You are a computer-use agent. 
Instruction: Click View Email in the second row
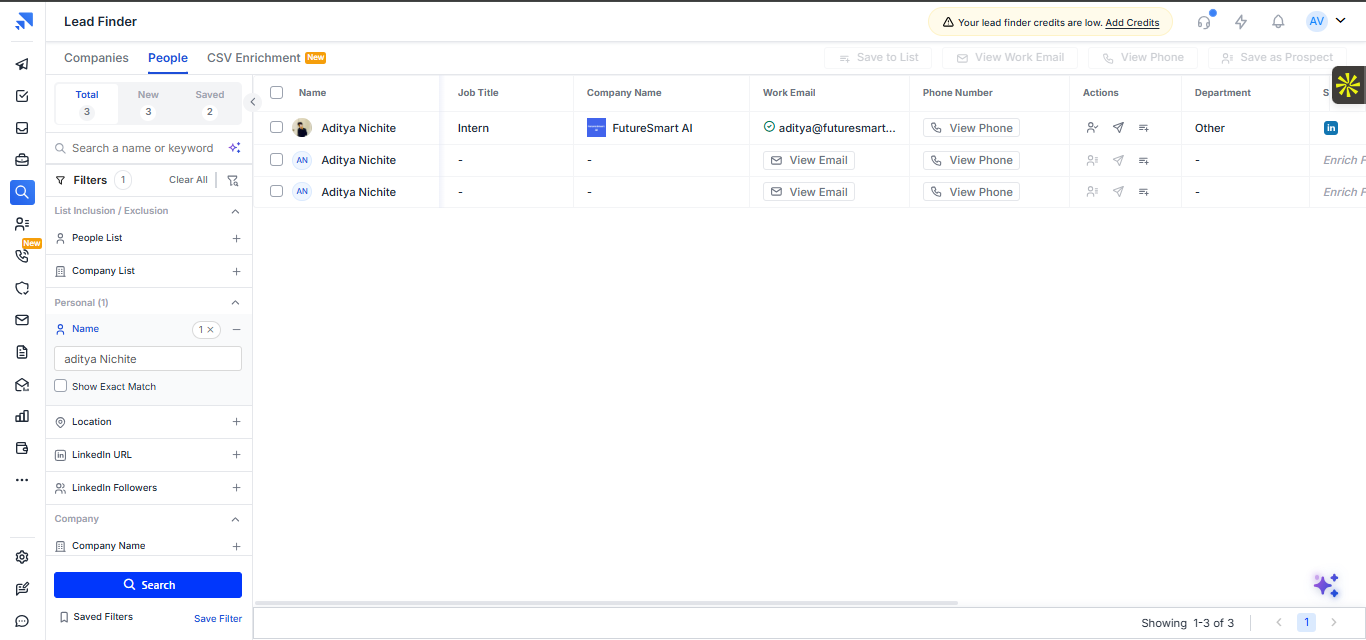tap(809, 160)
